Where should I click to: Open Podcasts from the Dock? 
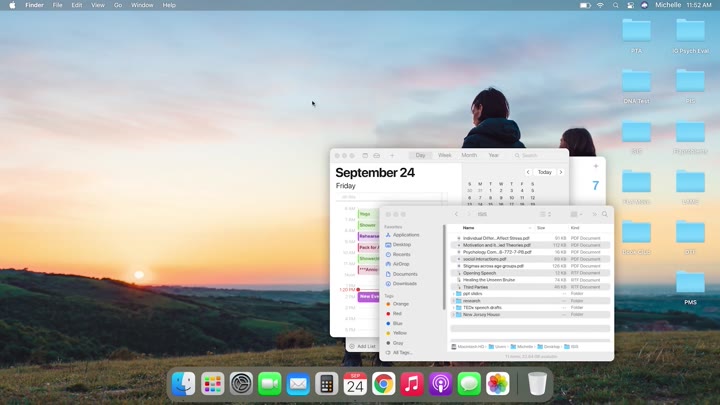pos(441,384)
